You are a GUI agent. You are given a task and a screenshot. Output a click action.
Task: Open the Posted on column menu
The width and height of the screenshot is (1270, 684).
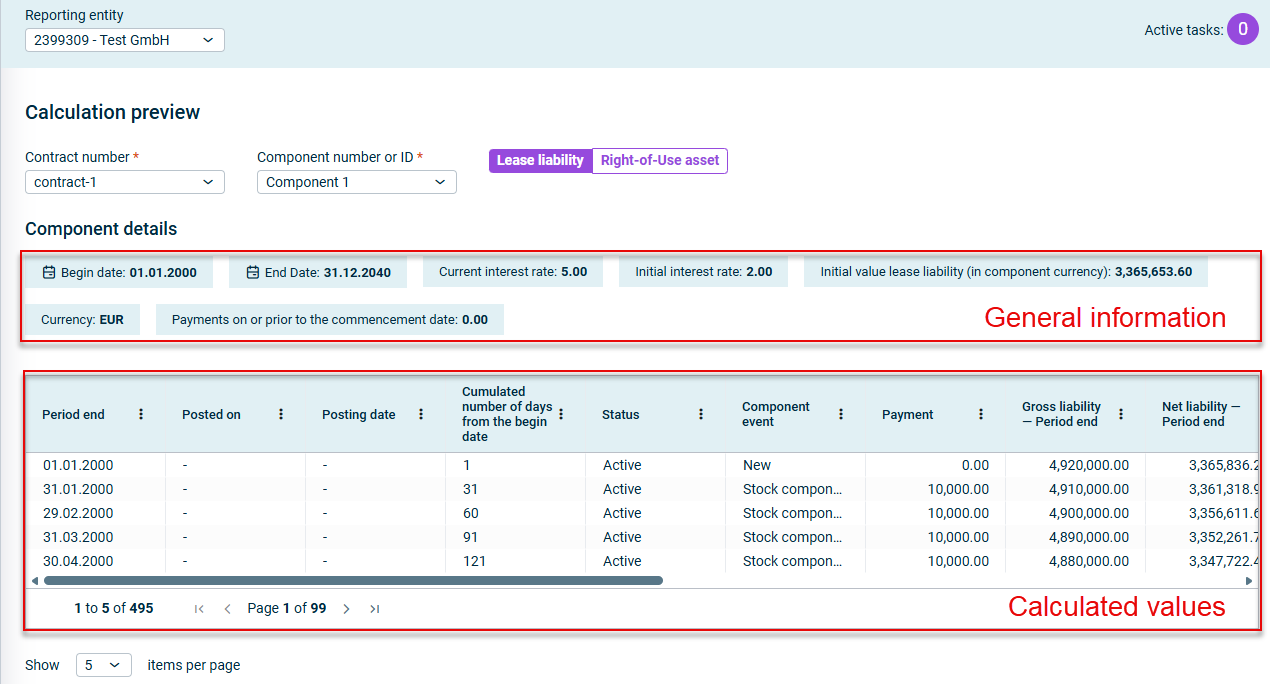pyautogui.click(x=281, y=414)
